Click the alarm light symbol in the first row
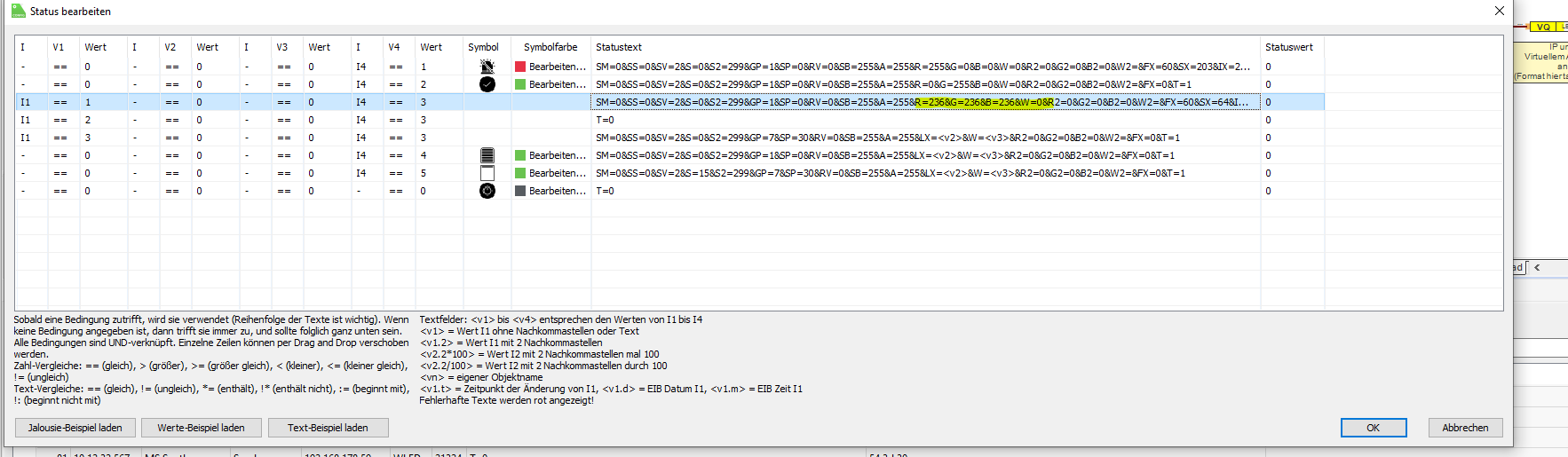 [x=487, y=67]
